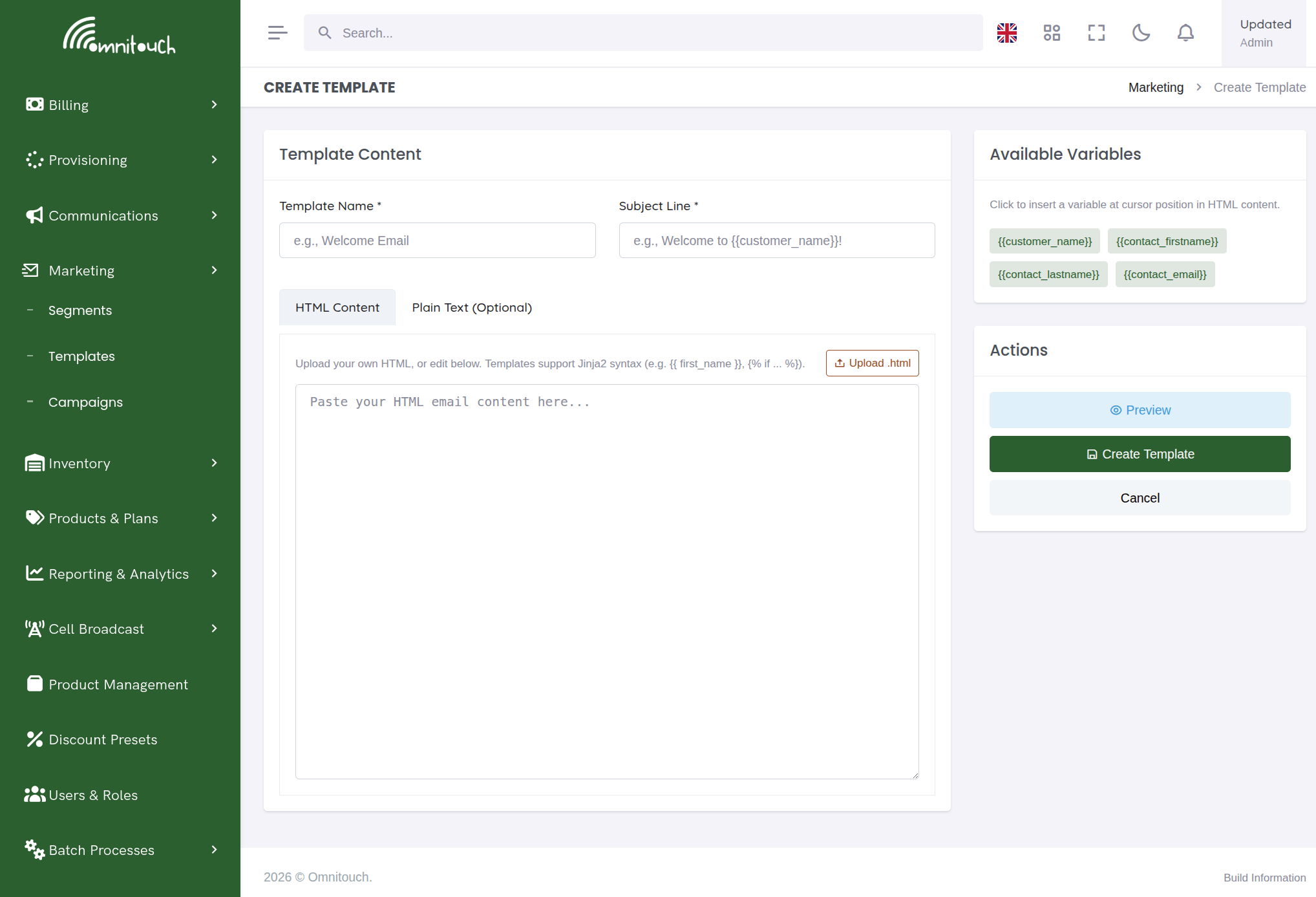Insert the {{contact_firstname}} variable
Viewport: 1316px width, 897px height.
pos(1167,241)
